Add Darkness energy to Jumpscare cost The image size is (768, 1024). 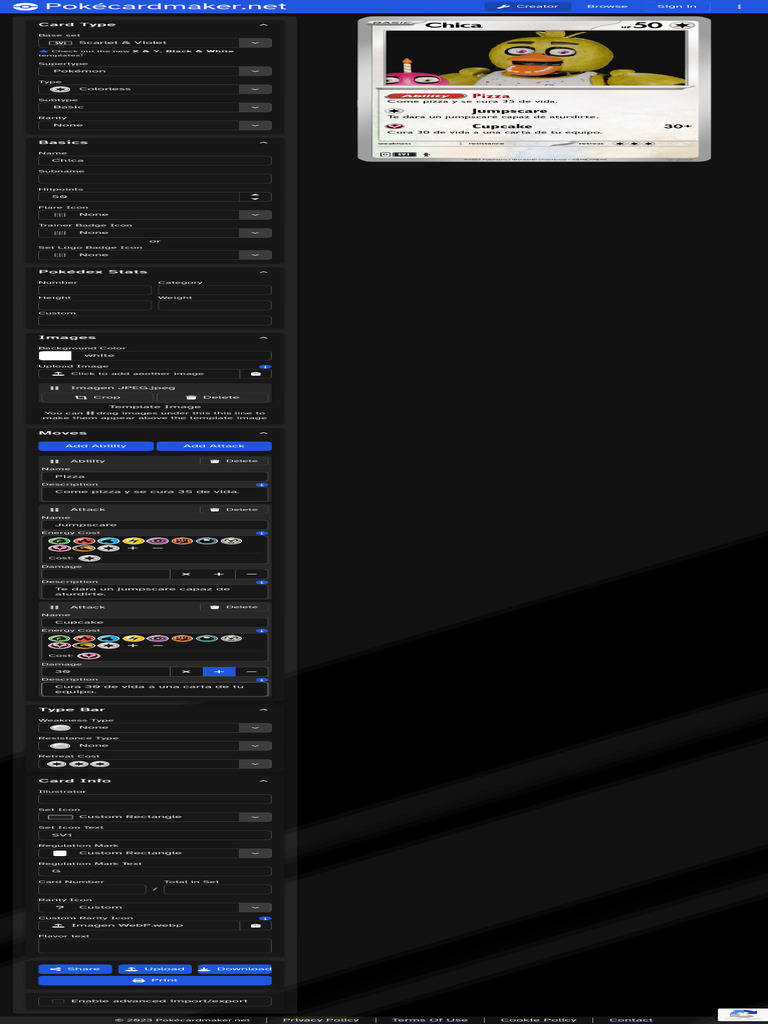[x=206, y=541]
